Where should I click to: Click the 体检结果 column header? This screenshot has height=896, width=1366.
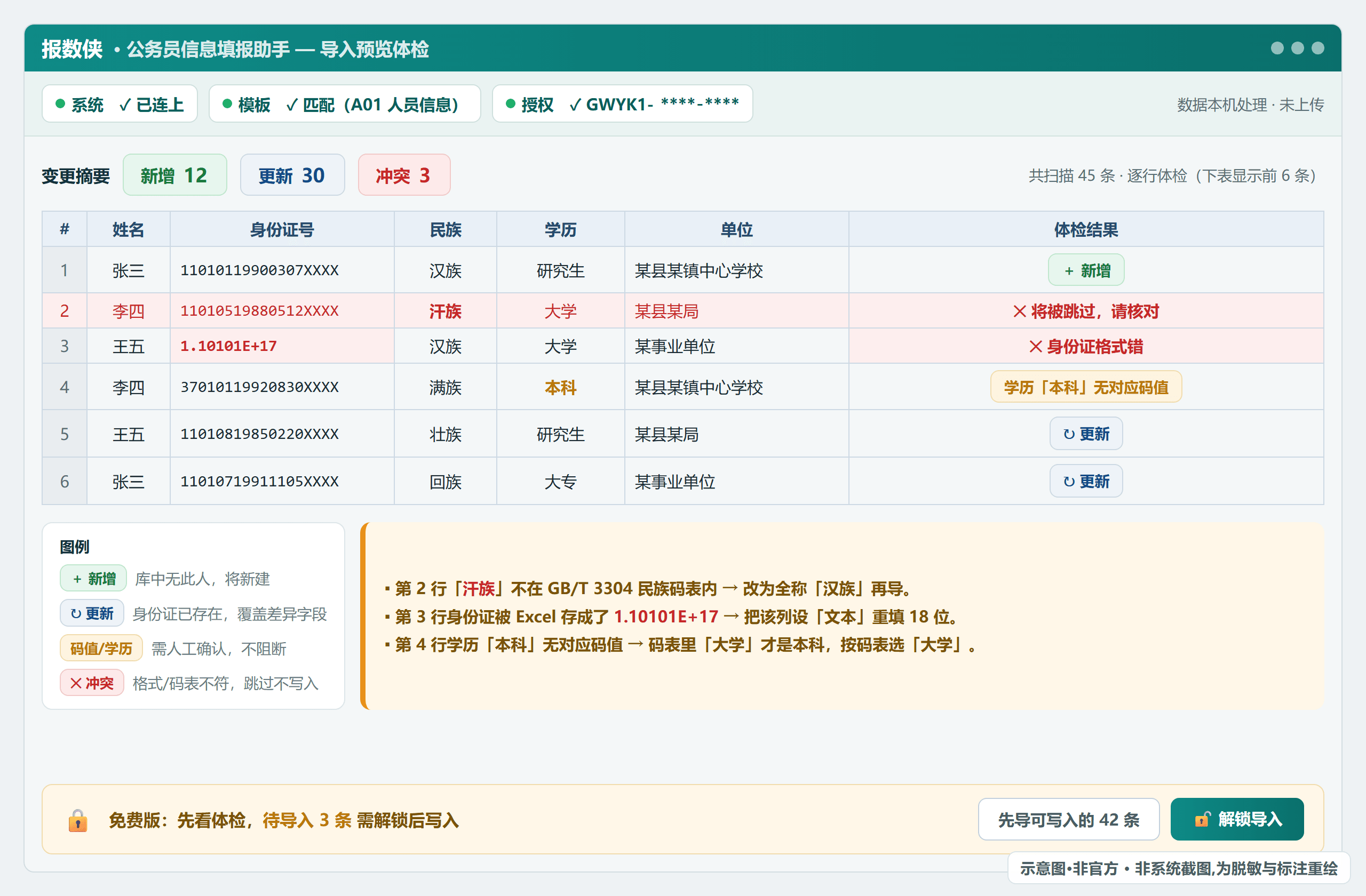pos(1086,229)
